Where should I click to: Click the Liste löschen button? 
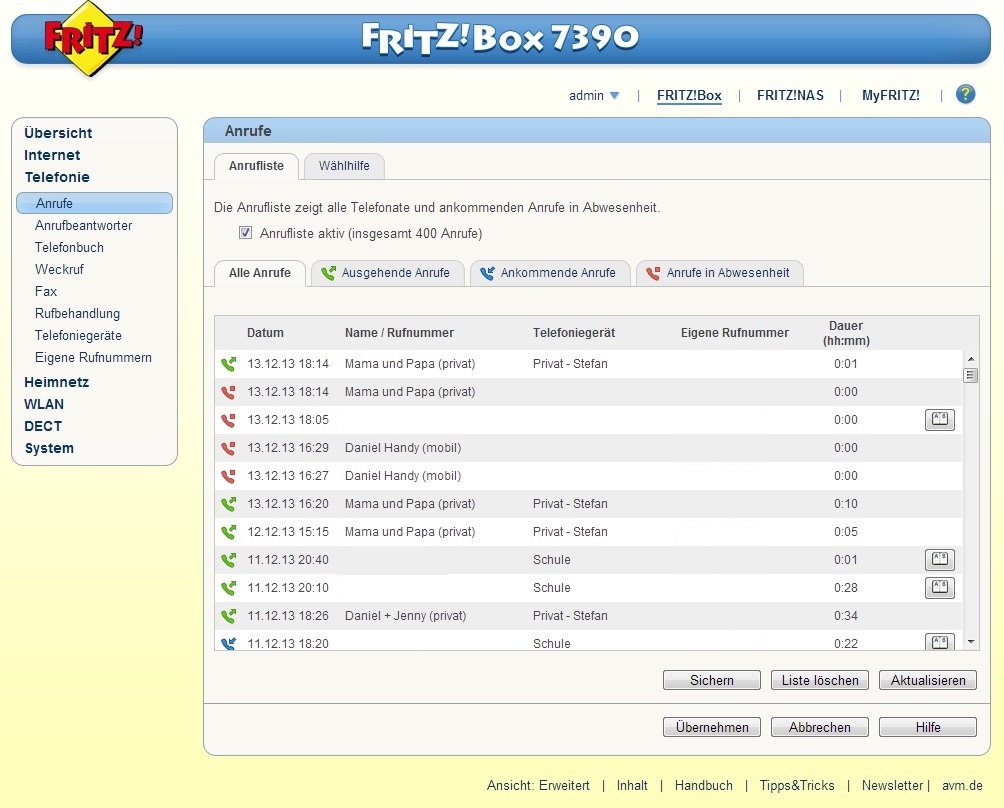click(820, 680)
